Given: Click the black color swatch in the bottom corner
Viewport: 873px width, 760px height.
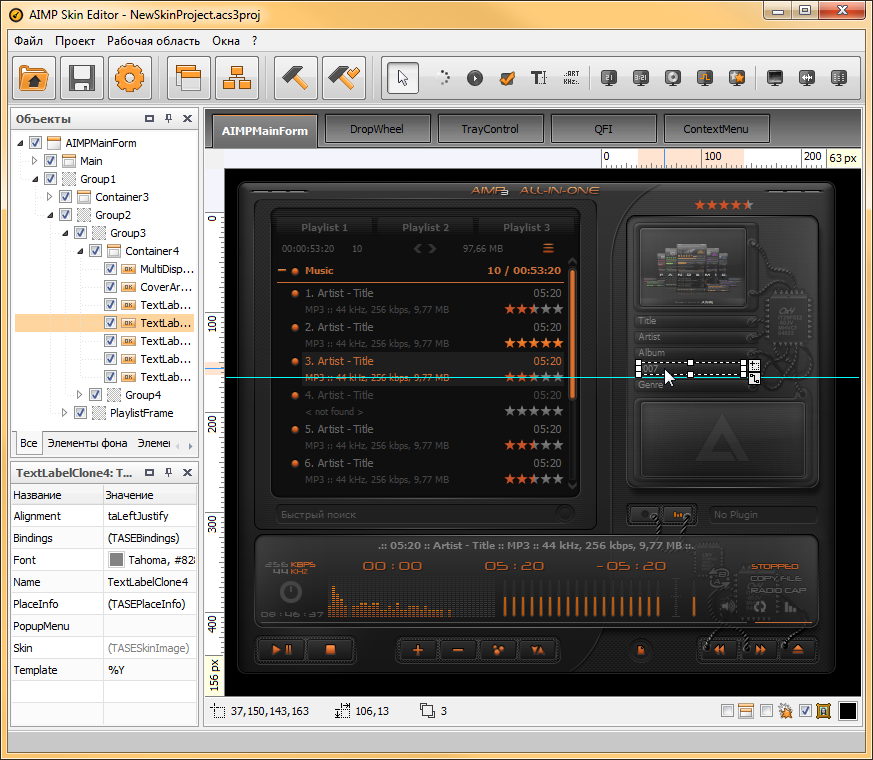Looking at the screenshot, I should 847,710.
